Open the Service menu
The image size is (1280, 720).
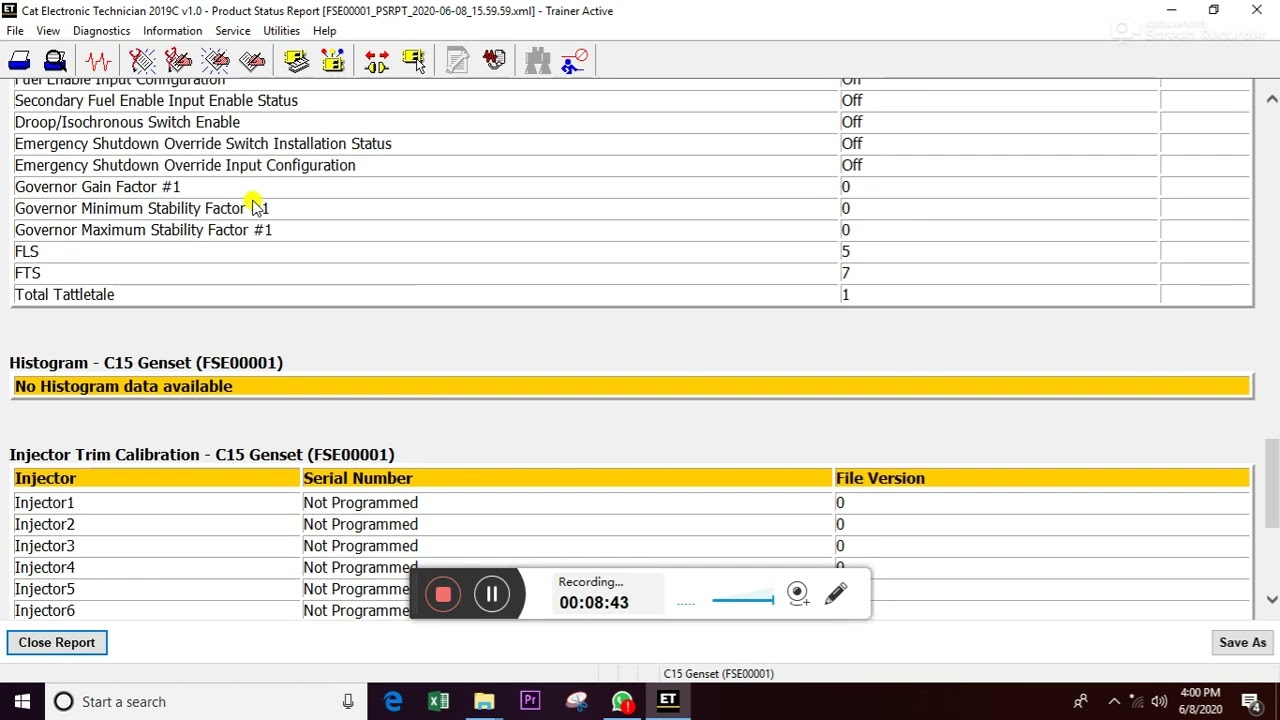(232, 31)
